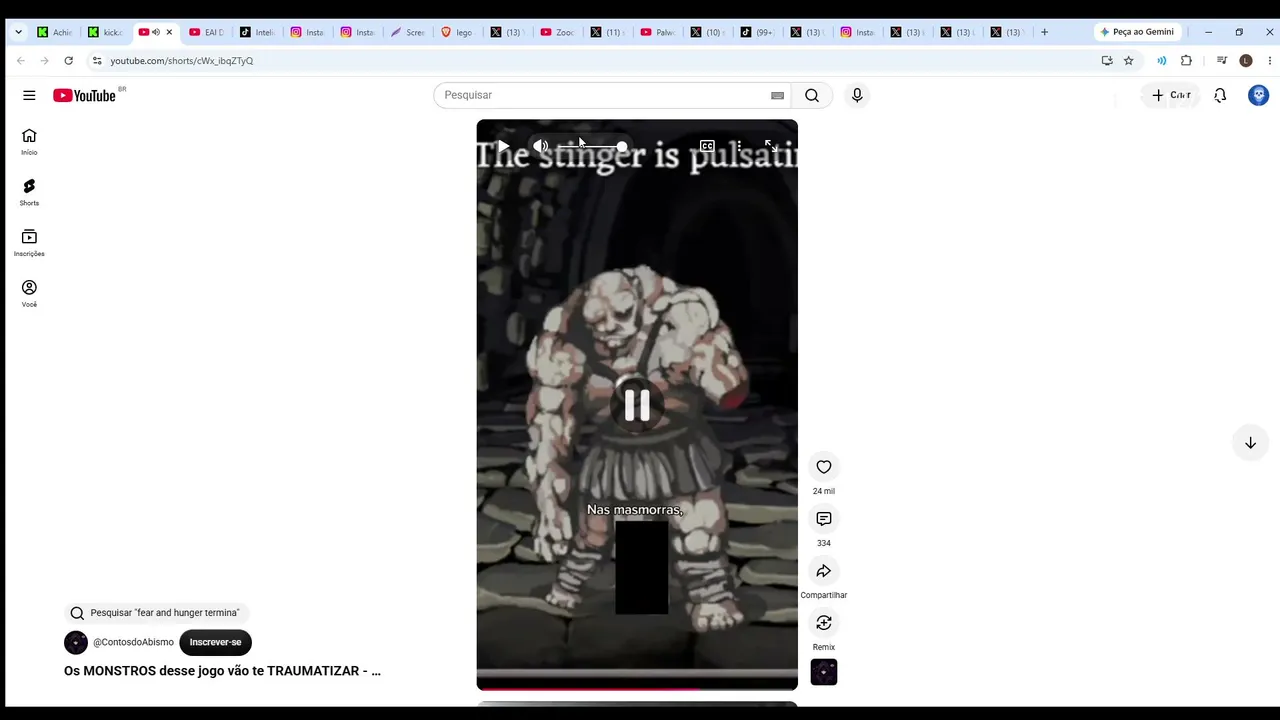Open the Chrome tab search dropdown

click(18, 32)
